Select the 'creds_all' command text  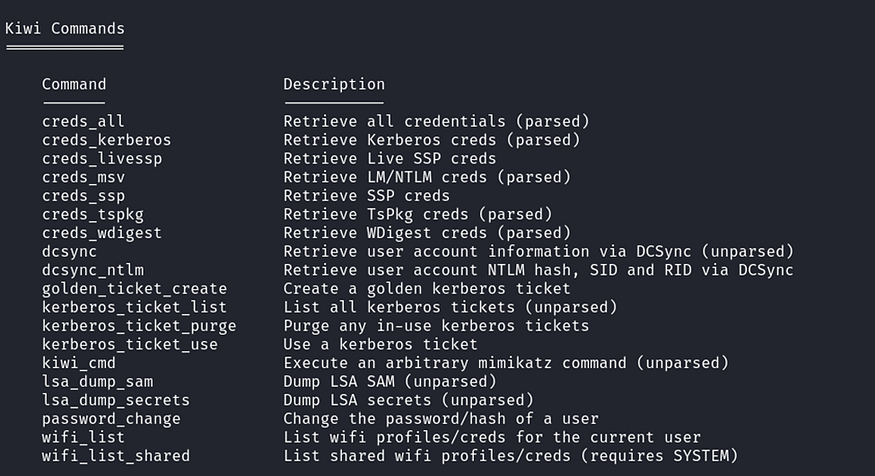point(83,121)
